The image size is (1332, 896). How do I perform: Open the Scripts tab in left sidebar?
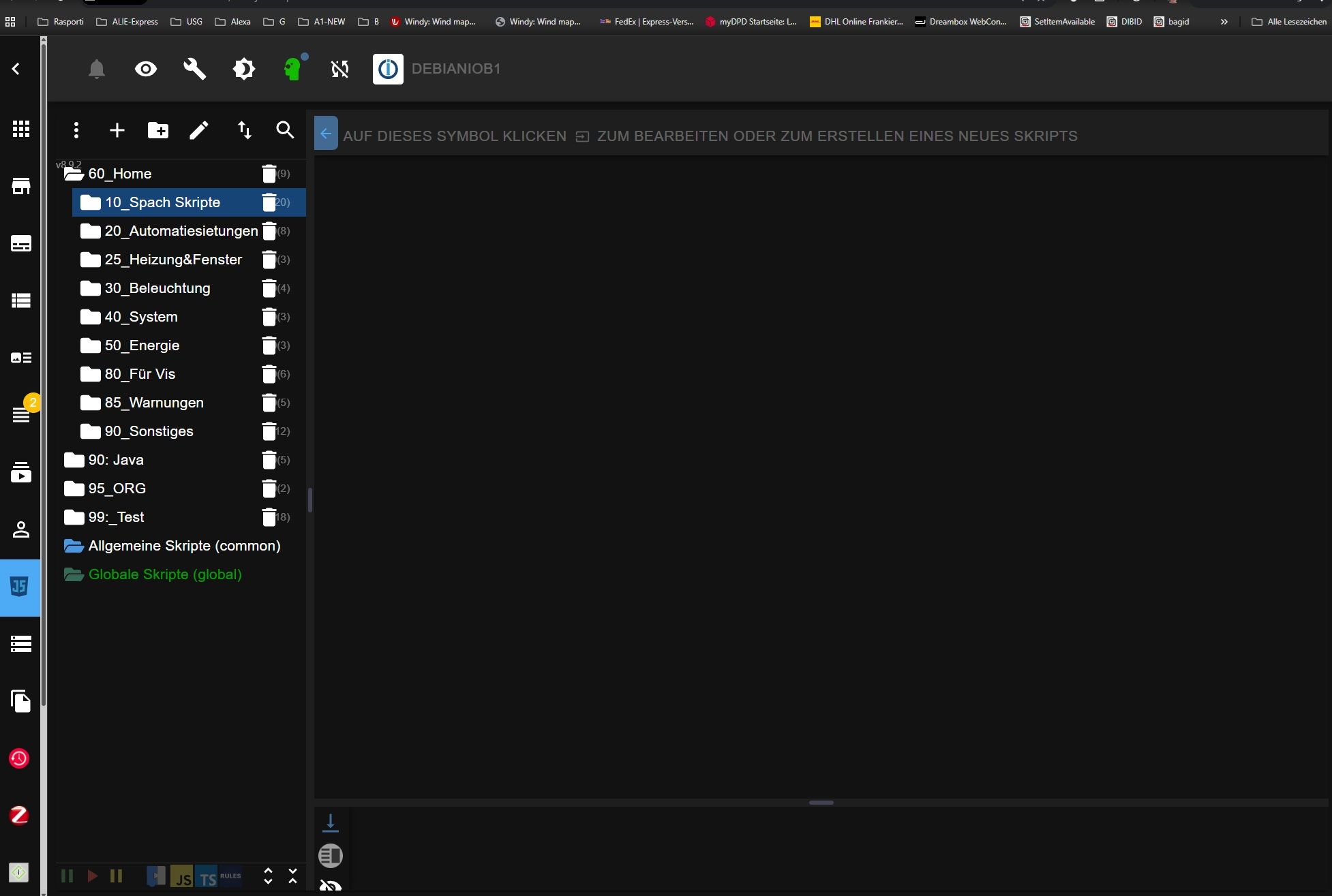point(20,587)
